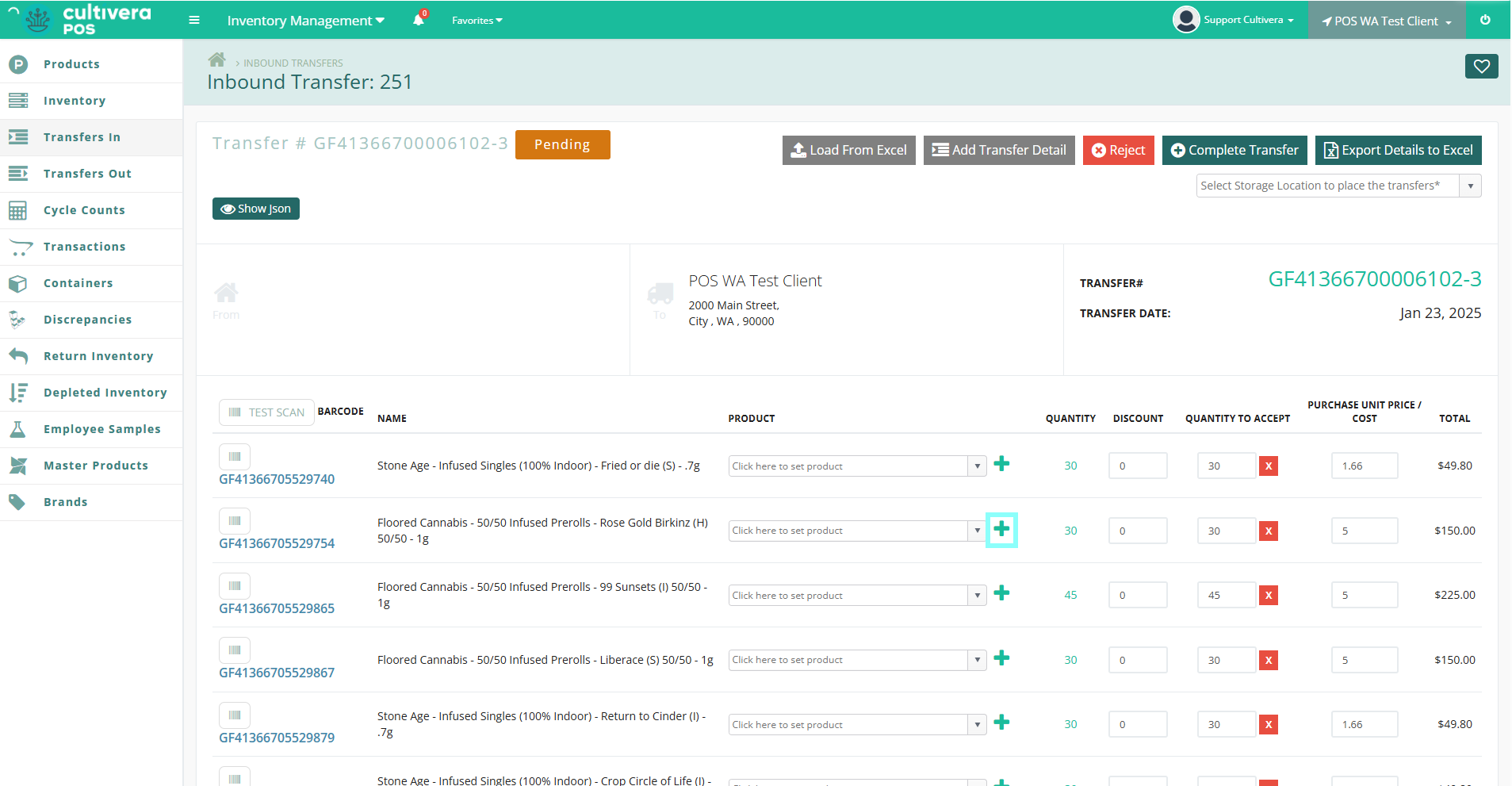Click Complete Transfer button
The image size is (1512, 786).
1234,150
